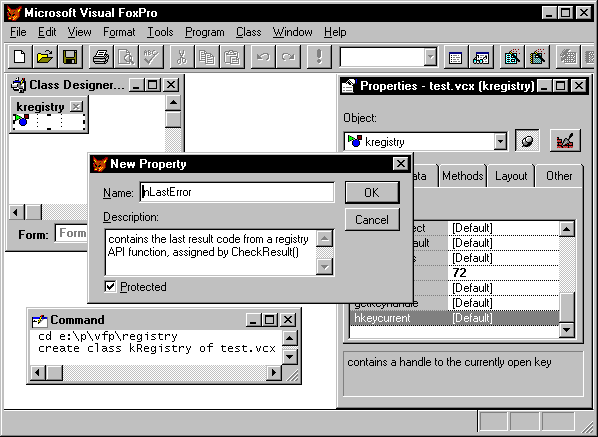The image size is (598, 437).
Task: Click the Print toolbar icon
Action: (x=101, y=57)
